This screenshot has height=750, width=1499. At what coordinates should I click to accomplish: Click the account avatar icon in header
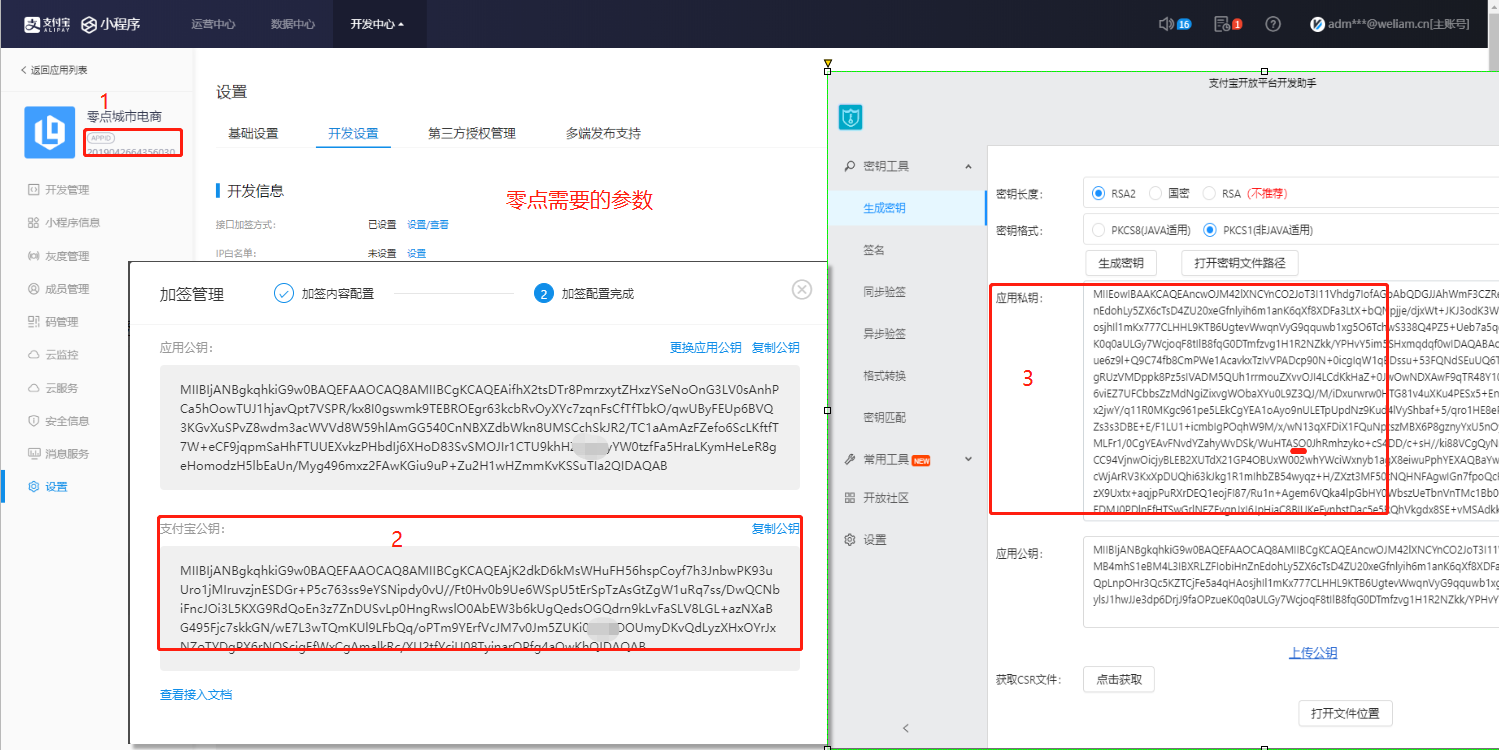pyautogui.click(x=1318, y=23)
